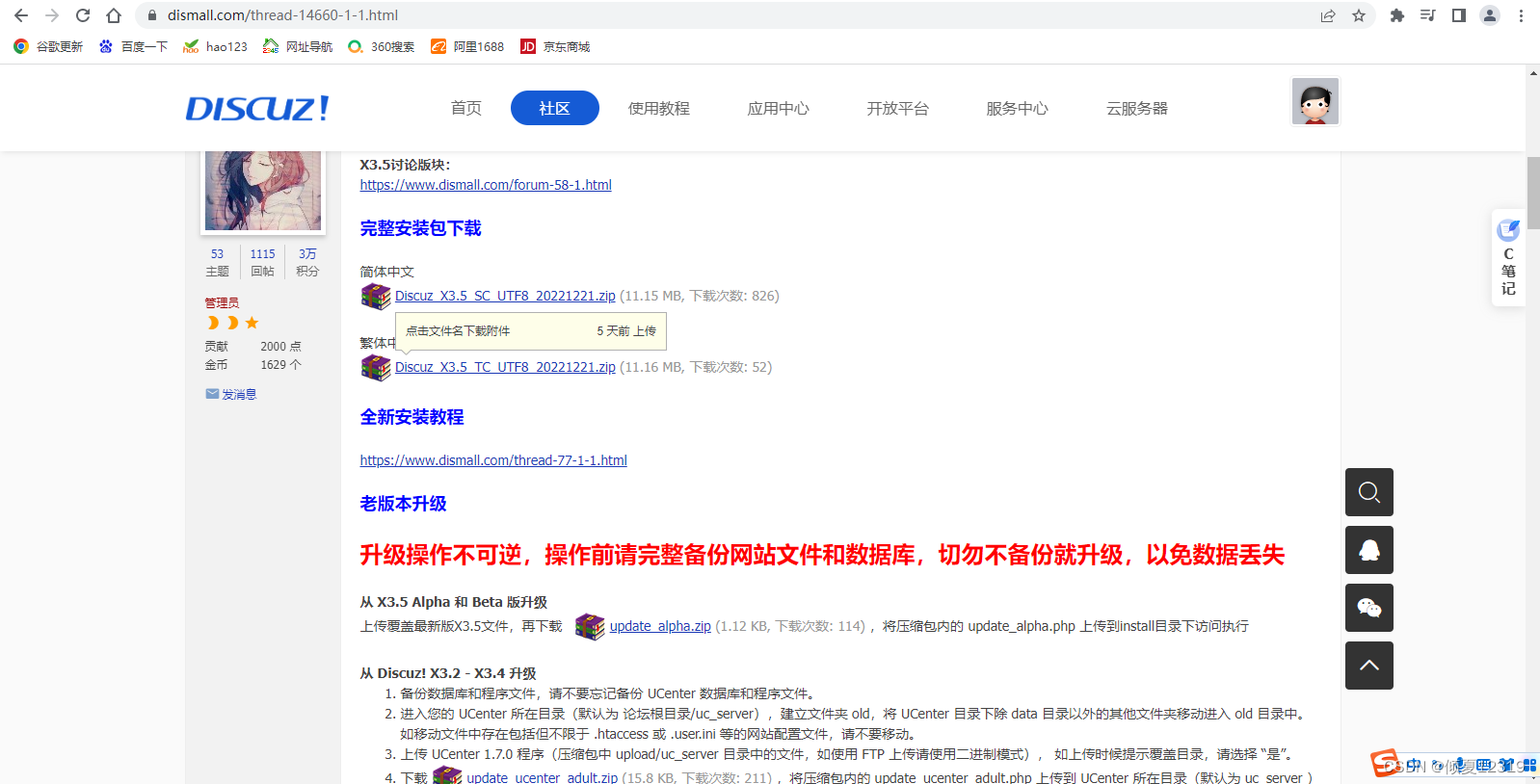Open the 使用教程 navigation tab
This screenshot has width=1540, height=784.
(659, 108)
